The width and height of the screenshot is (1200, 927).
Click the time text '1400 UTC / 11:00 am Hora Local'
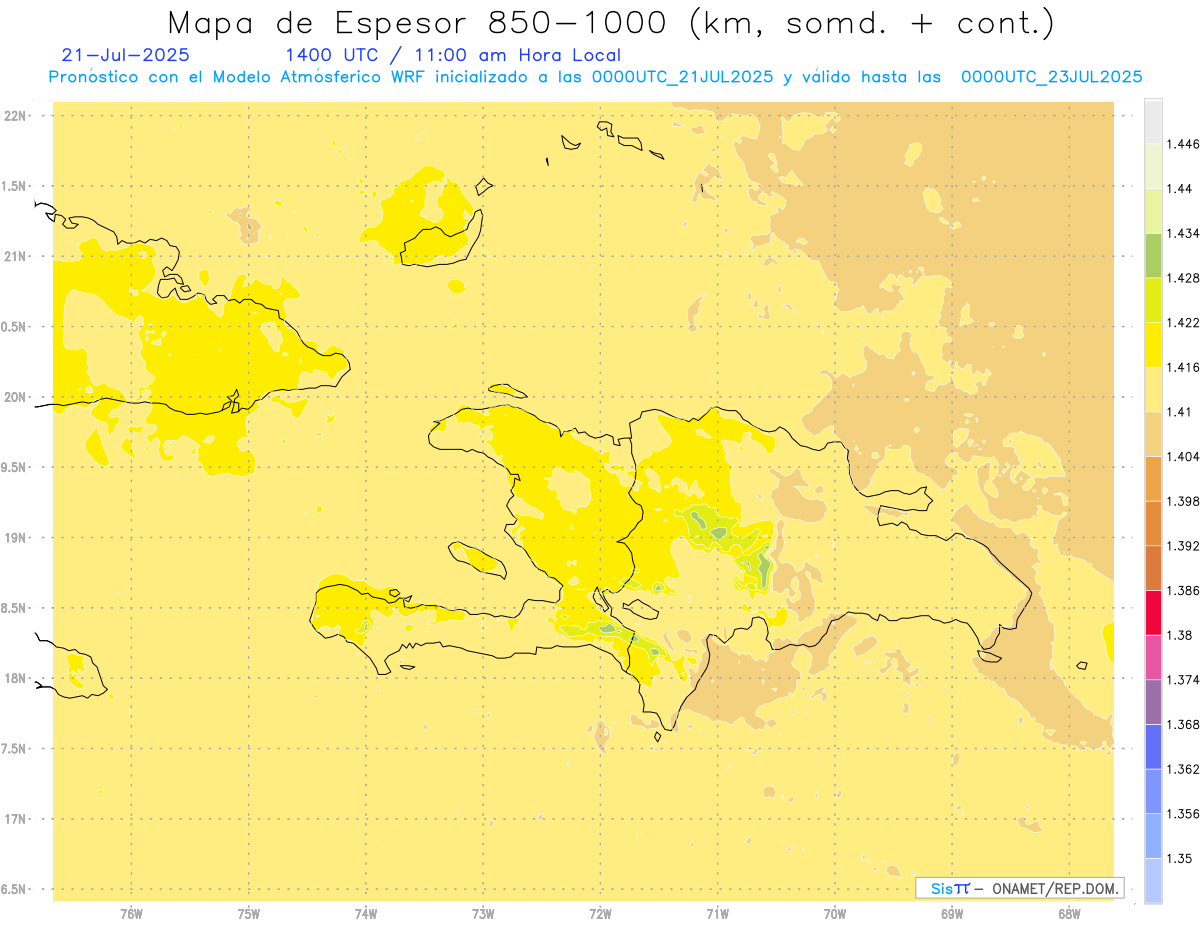[x=453, y=55]
